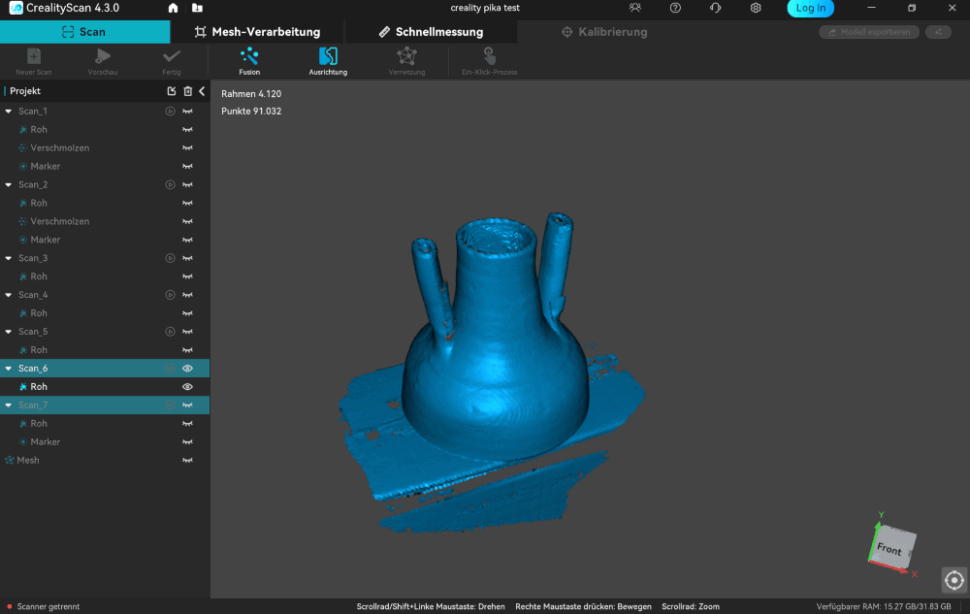The height and width of the screenshot is (614, 970).
Task: Open the community users icon
Action: click(x=635, y=8)
